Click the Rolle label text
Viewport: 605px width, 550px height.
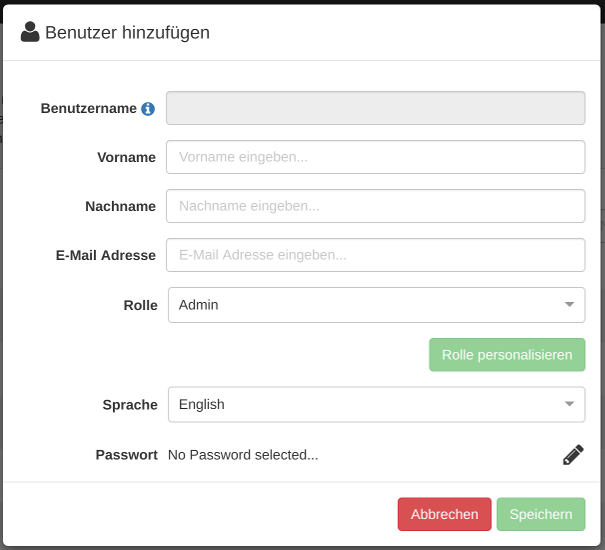[x=140, y=305]
